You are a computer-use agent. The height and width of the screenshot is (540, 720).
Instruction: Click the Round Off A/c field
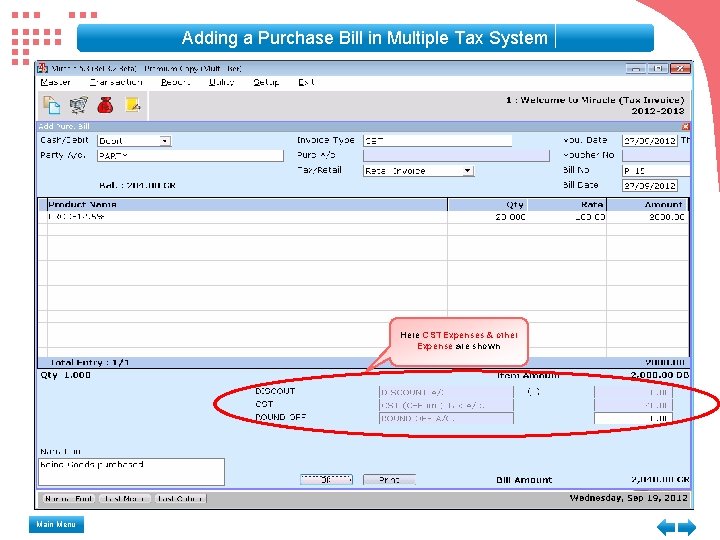pyautogui.click(x=446, y=418)
